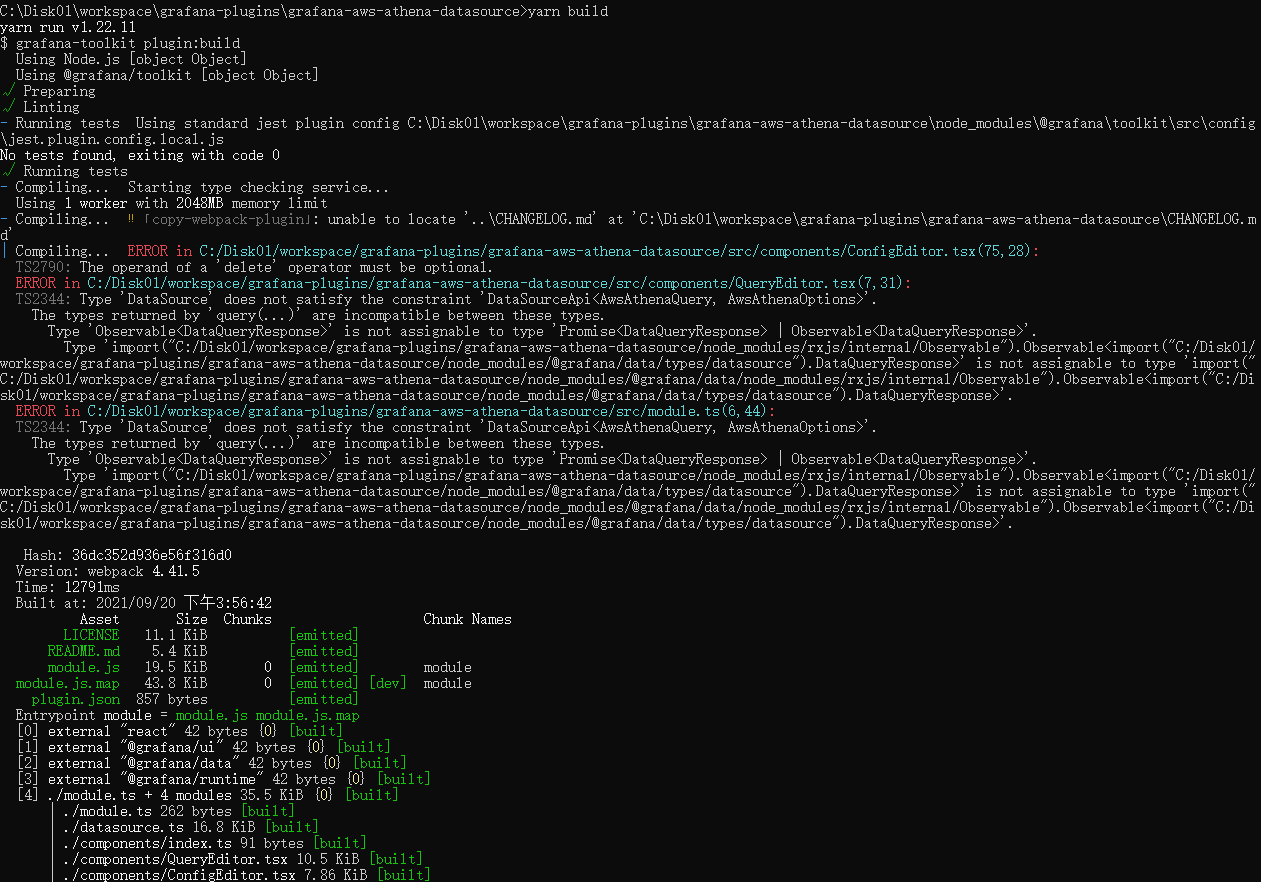Click '[1] external "@grafana/ui"' line
1261x882 pixels.
203,747
